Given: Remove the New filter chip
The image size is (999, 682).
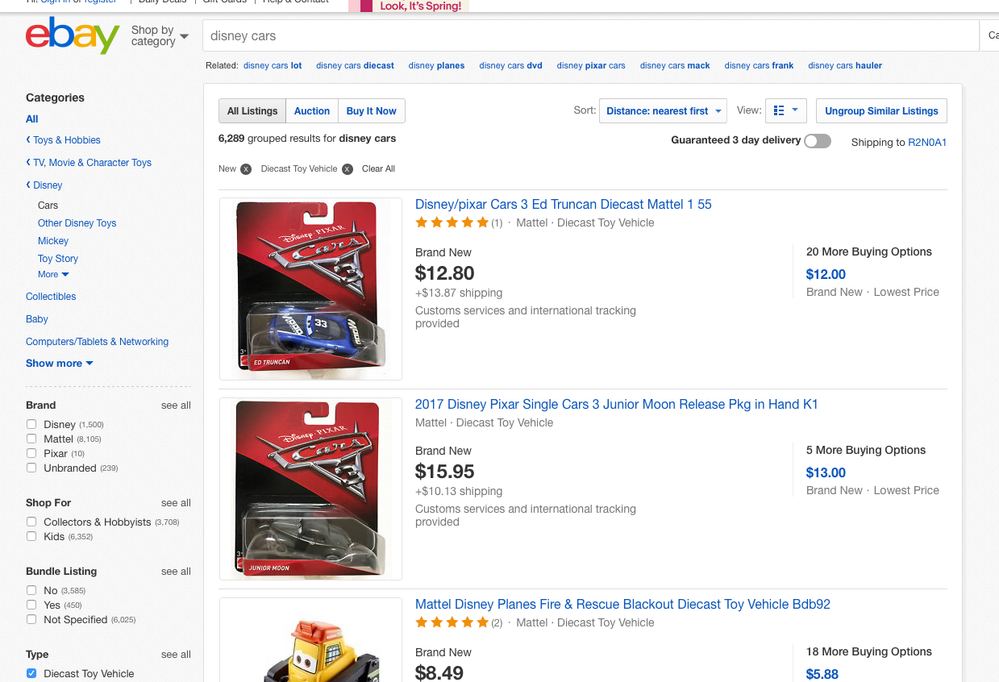Looking at the screenshot, I should pos(246,169).
